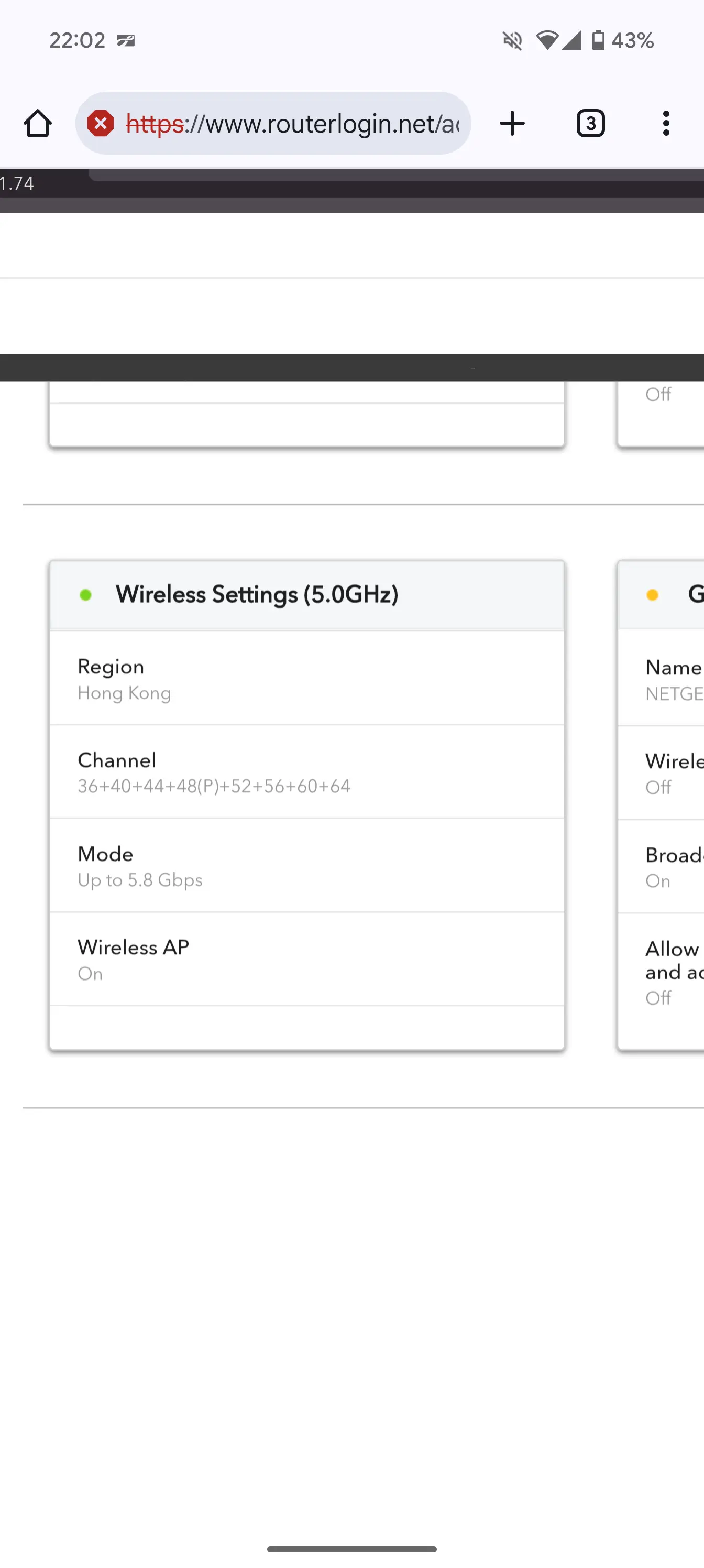Select the NETGE network name value
Screen dimensions: 704x1568
tap(674, 694)
